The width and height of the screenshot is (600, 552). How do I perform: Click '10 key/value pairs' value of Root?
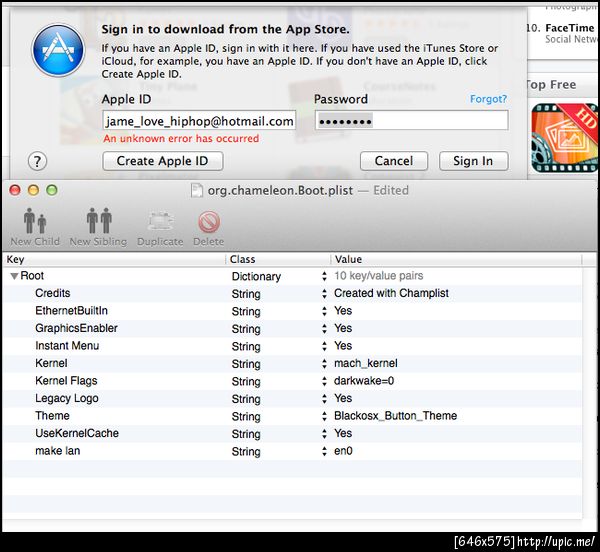tap(379, 276)
